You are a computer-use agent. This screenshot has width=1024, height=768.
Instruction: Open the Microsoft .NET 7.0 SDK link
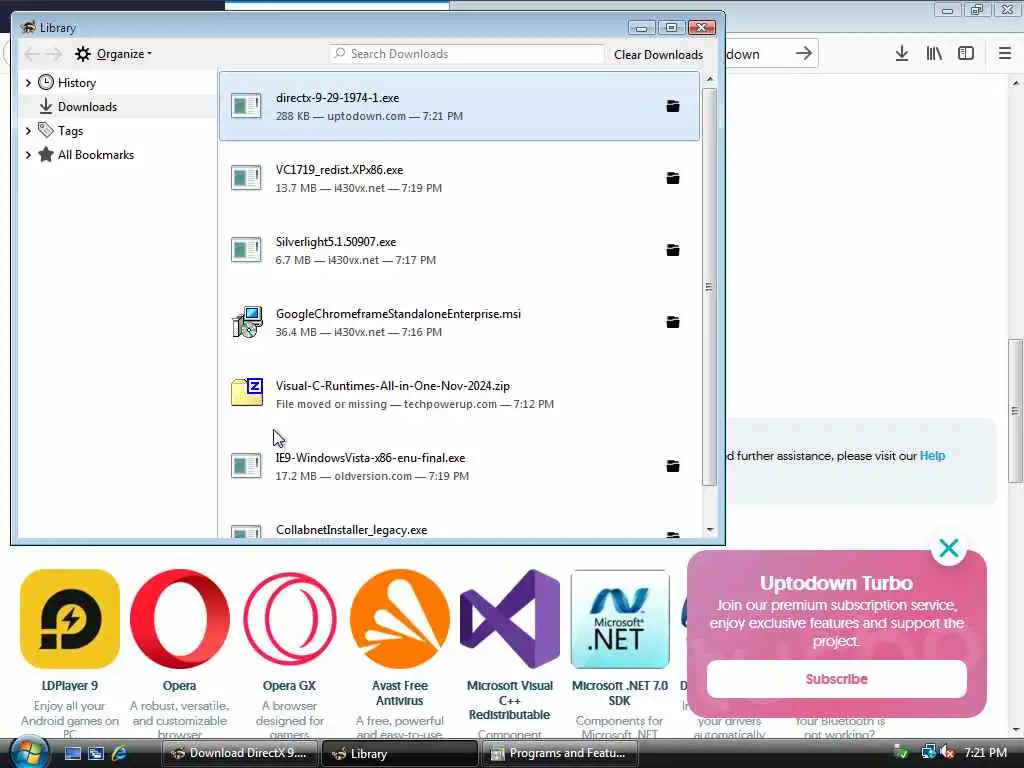620,693
